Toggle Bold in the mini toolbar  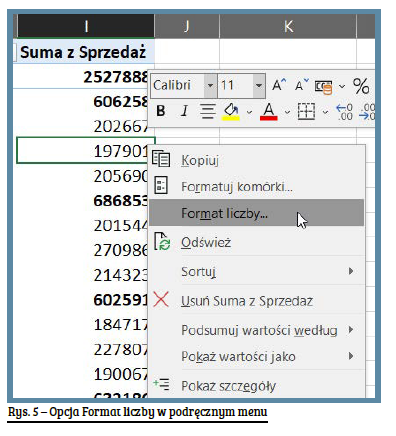tap(161, 111)
